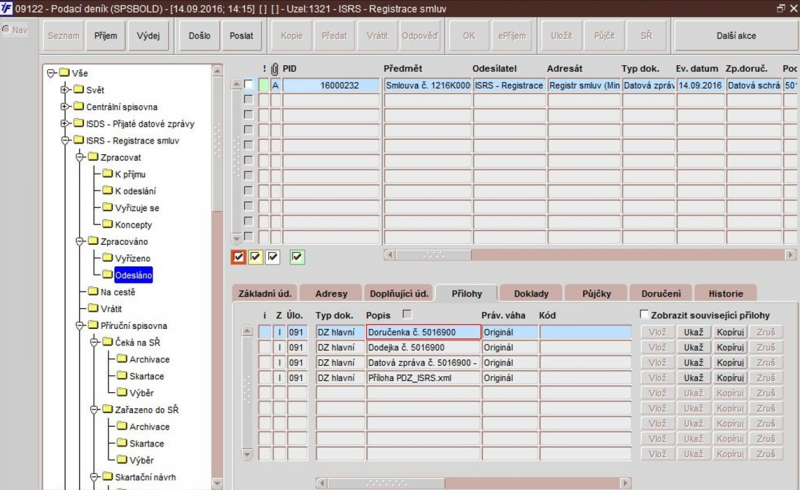Click the PID field 16000232
The width and height of the screenshot is (800, 490).
331,85
